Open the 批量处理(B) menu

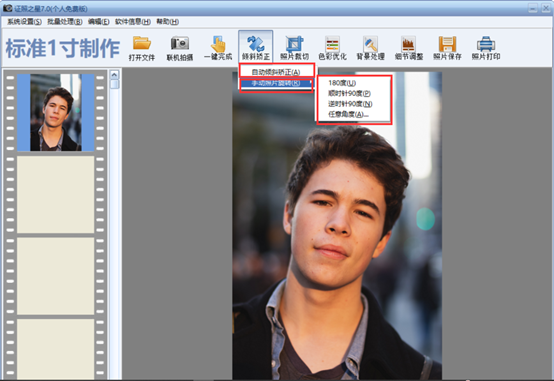(x=65, y=22)
